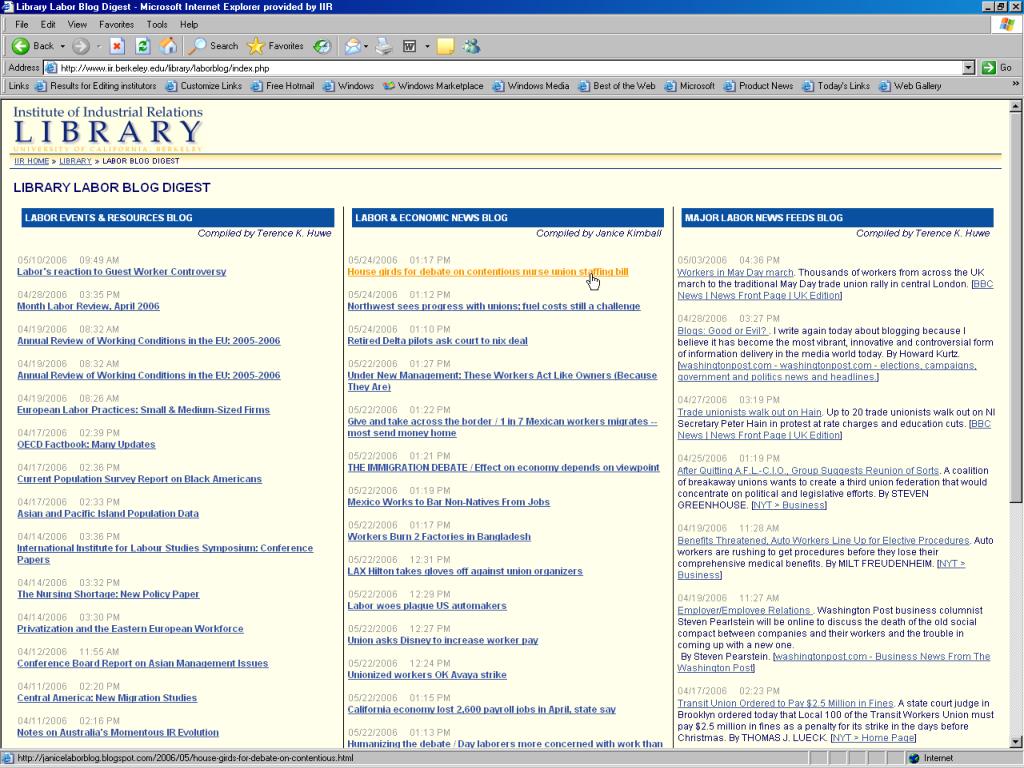Click inside the address bar URL field
Viewport: 1024px width, 768px height.
(x=503, y=68)
